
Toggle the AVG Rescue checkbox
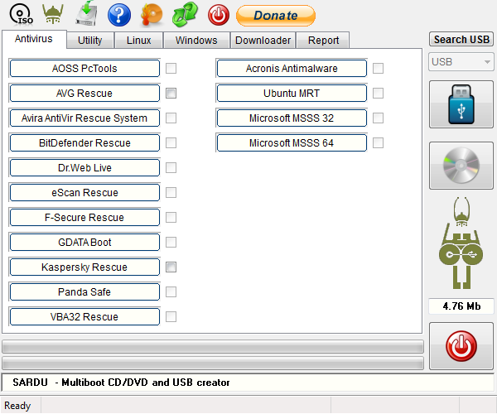pyautogui.click(x=171, y=93)
